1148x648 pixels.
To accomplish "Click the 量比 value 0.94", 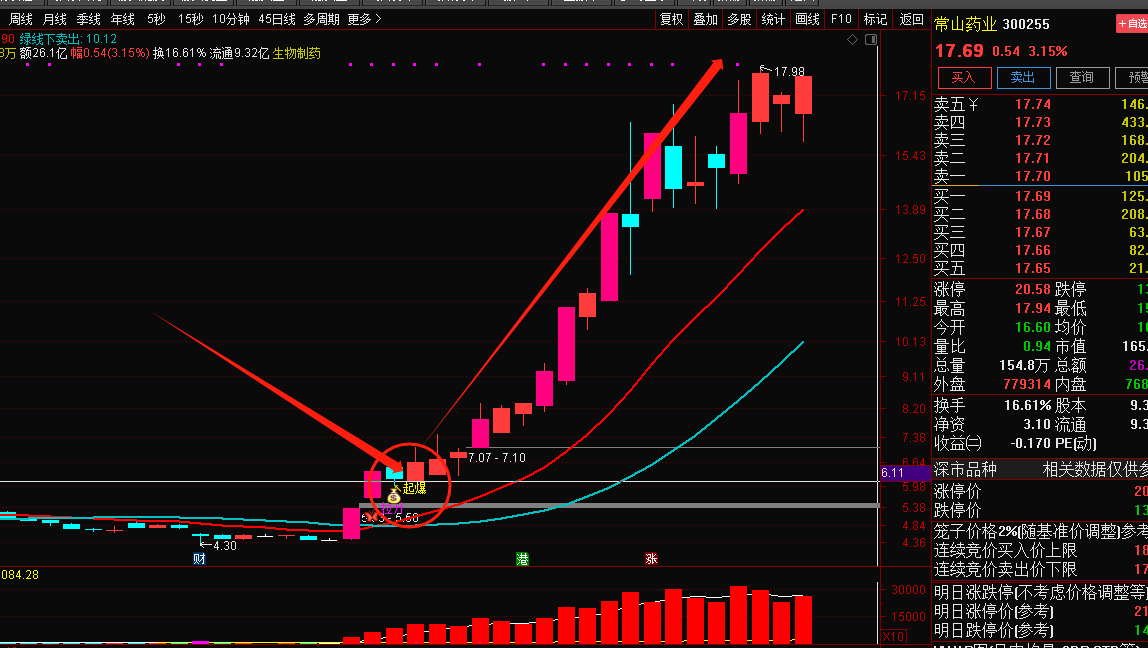I will [1037, 346].
